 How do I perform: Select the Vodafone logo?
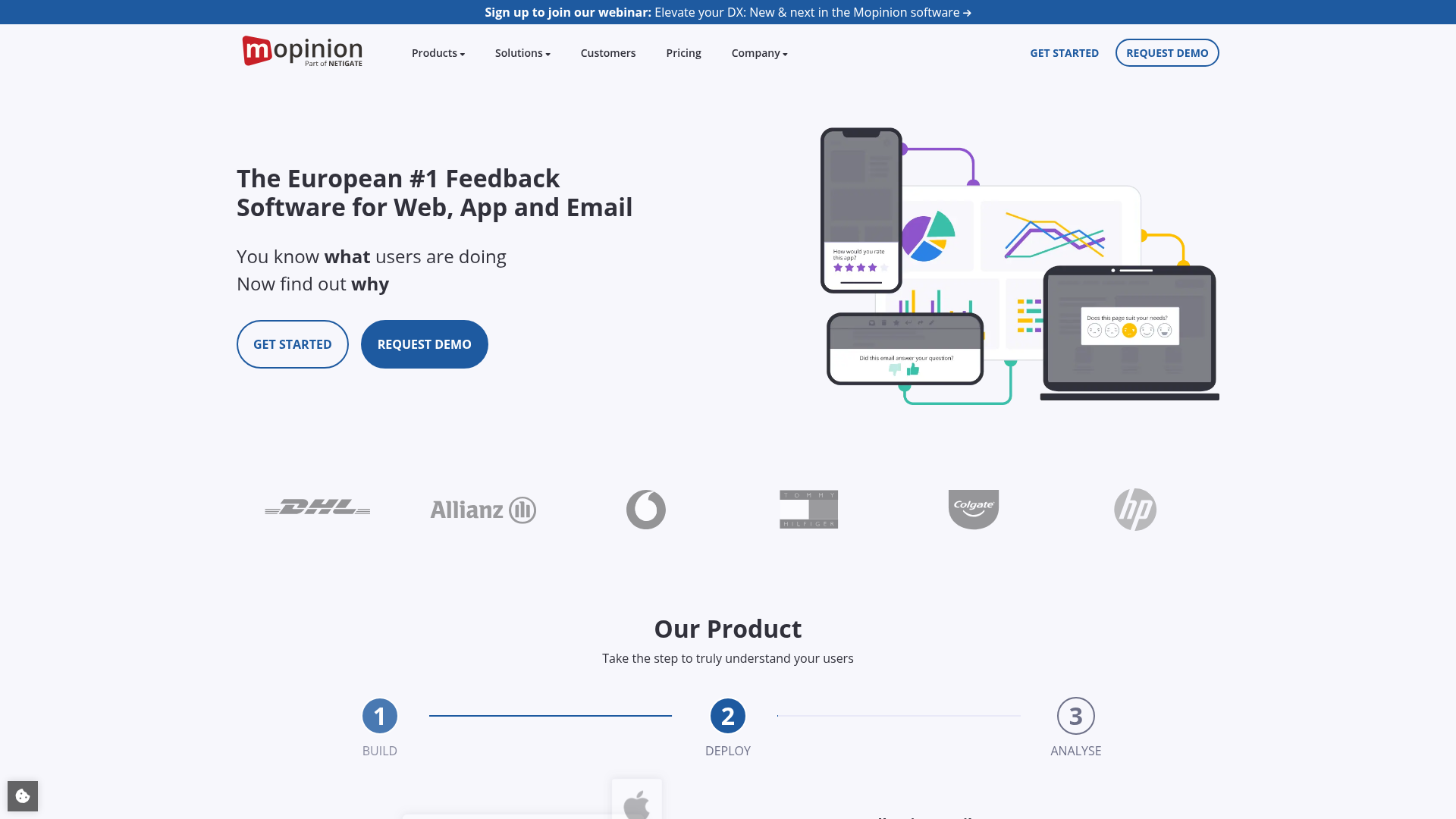[645, 509]
